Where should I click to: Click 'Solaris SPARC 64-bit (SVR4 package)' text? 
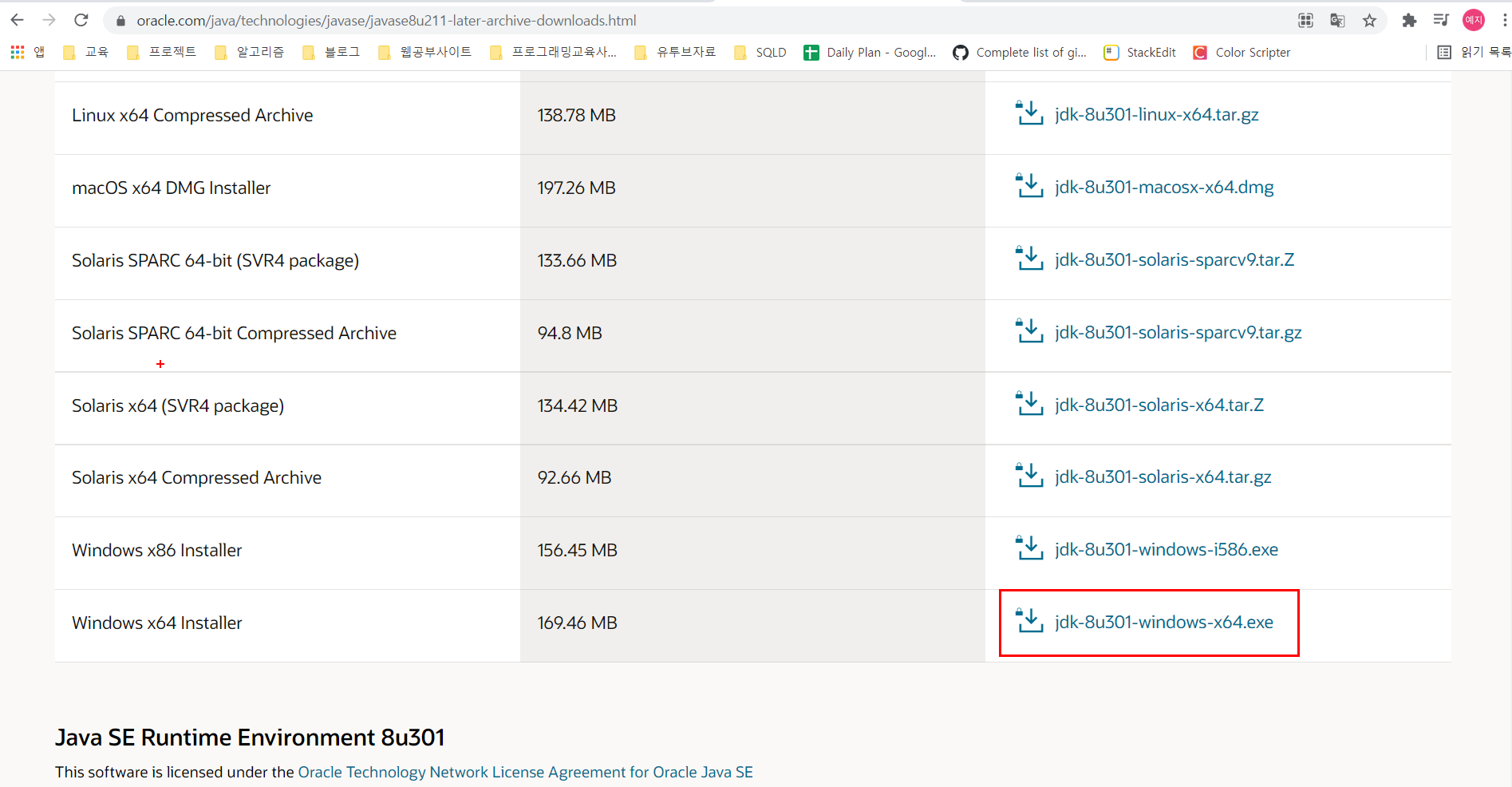pos(215,260)
